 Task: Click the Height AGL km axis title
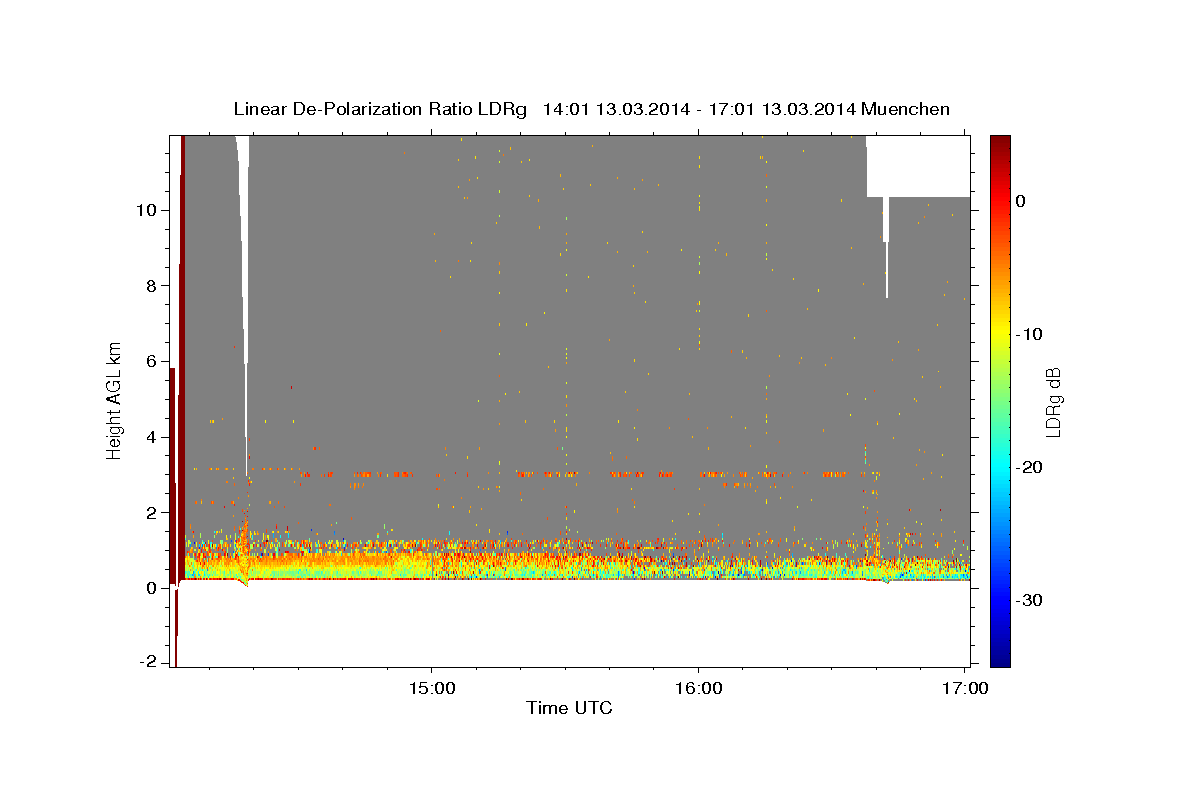pyautogui.click(x=115, y=400)
